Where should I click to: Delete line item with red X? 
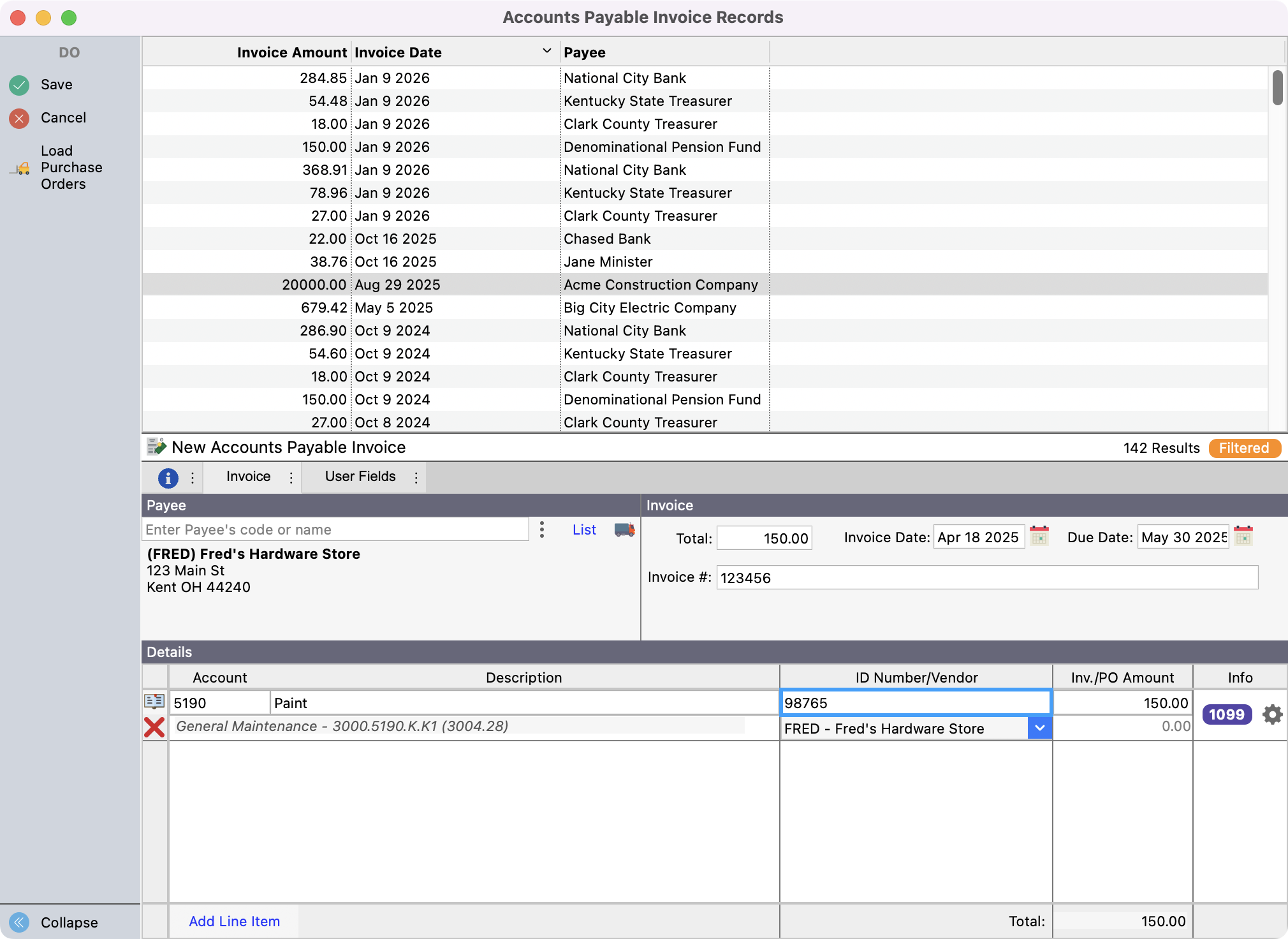coord(154,727)
